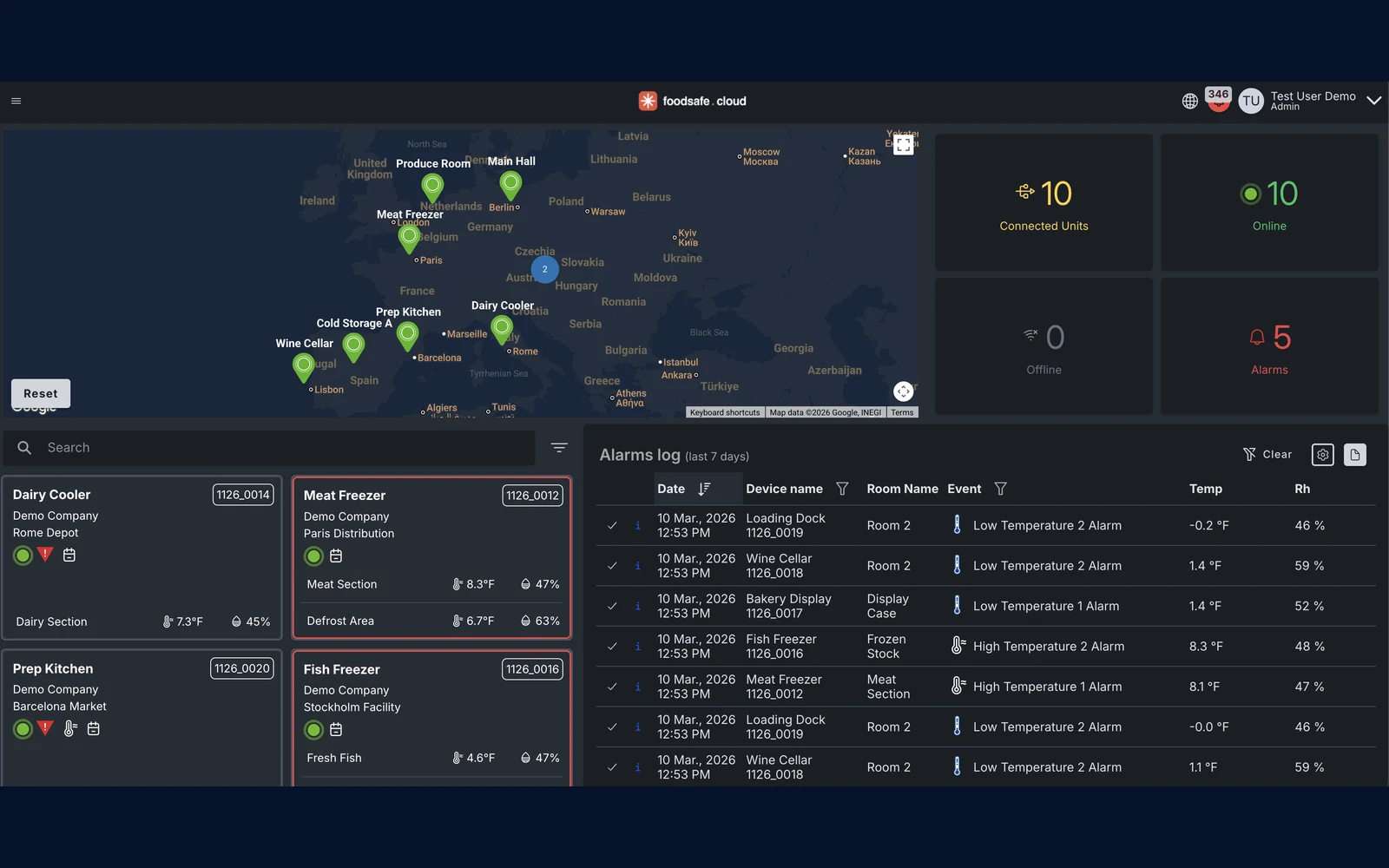Sort alarms by Date column
1389x868 pixels.
[x=704, y=489]
